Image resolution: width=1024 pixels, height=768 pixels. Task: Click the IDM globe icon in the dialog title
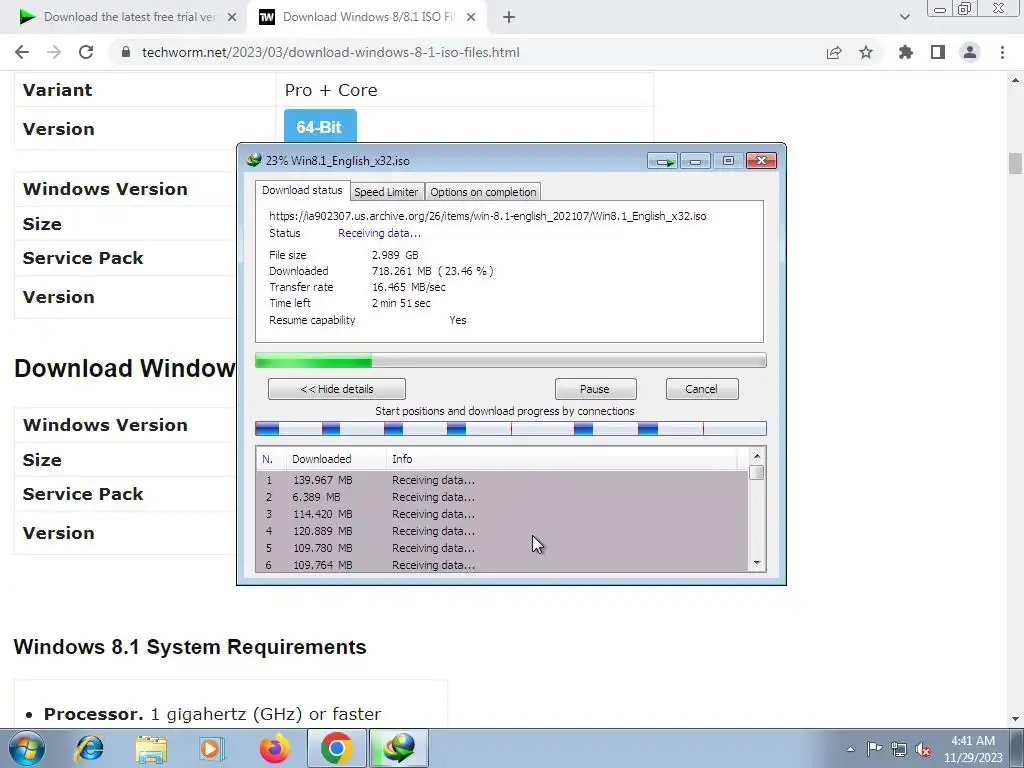[x=254, y=160]
